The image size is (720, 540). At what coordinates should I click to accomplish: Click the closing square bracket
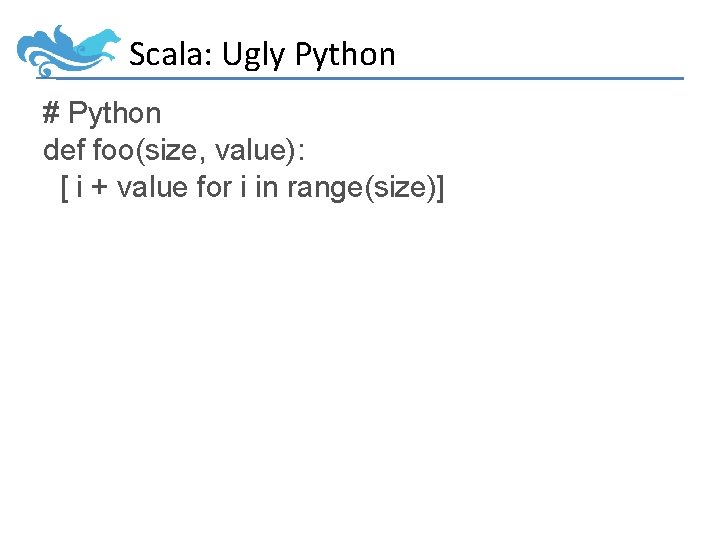[x=440, y=187]
